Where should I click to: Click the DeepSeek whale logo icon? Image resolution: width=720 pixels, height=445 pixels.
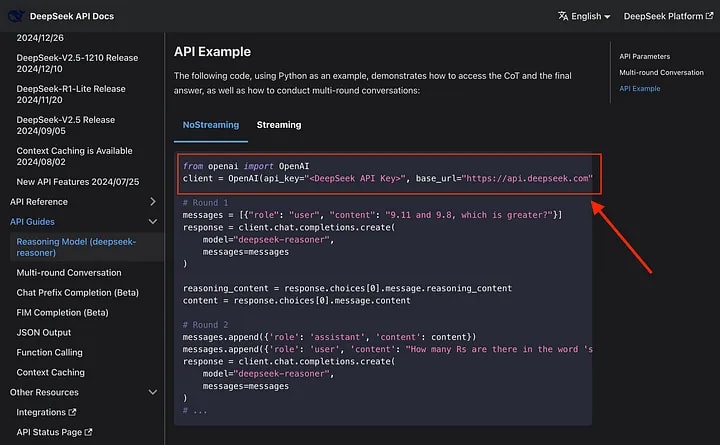pyautogui.click(x=16, y=16)
